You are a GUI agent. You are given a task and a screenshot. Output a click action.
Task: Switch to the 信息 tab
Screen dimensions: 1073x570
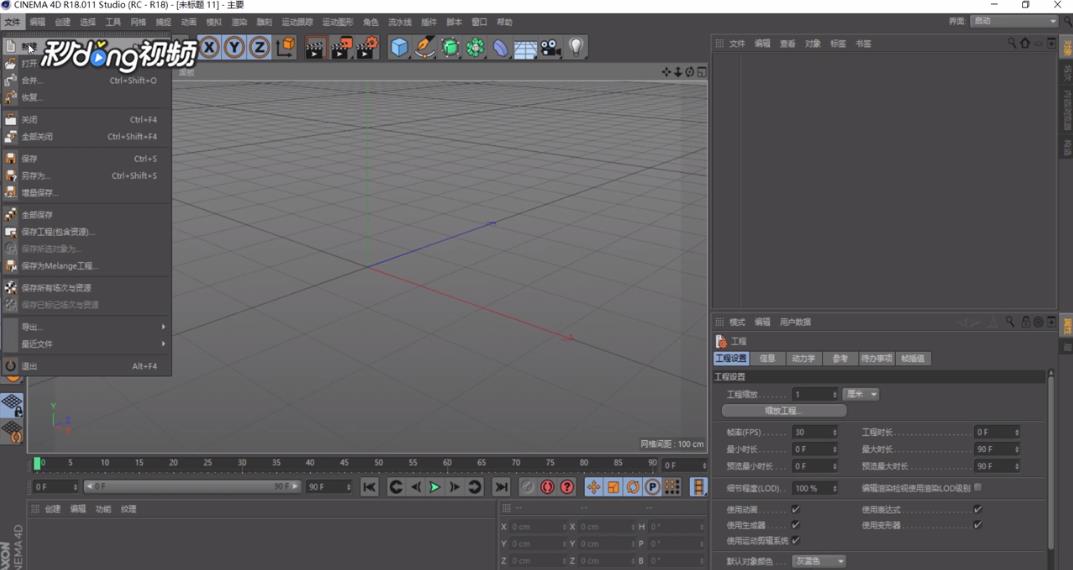(768, 359)
